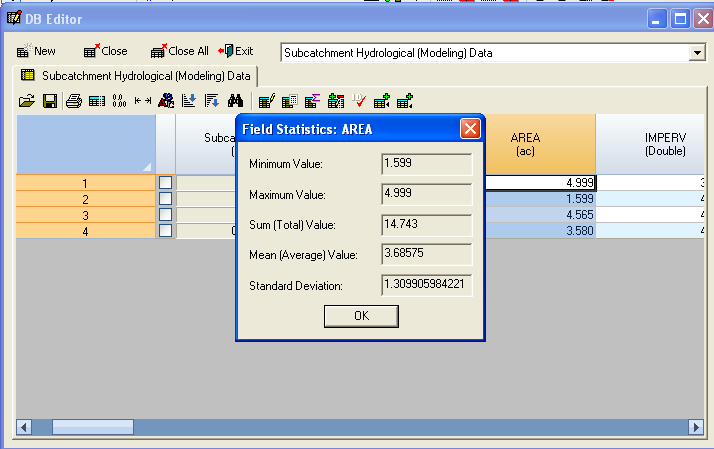The height and width of the screenshot is (449, 714).
Task: Open the font settings (ABC) icon
Action: (166, 101)
